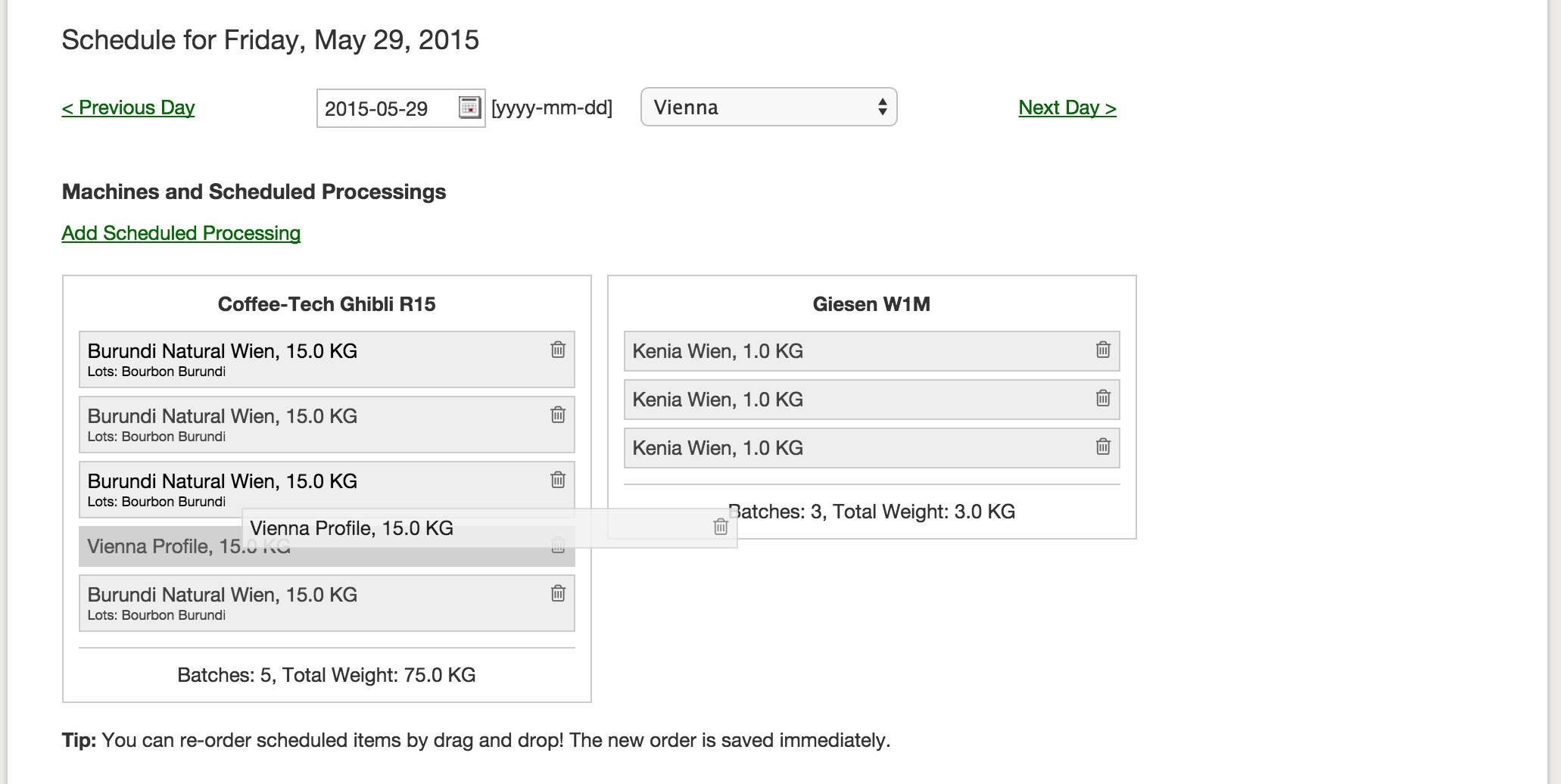
Task: Delete first Kenia Wien batch
Action: click(x=1103, y=350)
